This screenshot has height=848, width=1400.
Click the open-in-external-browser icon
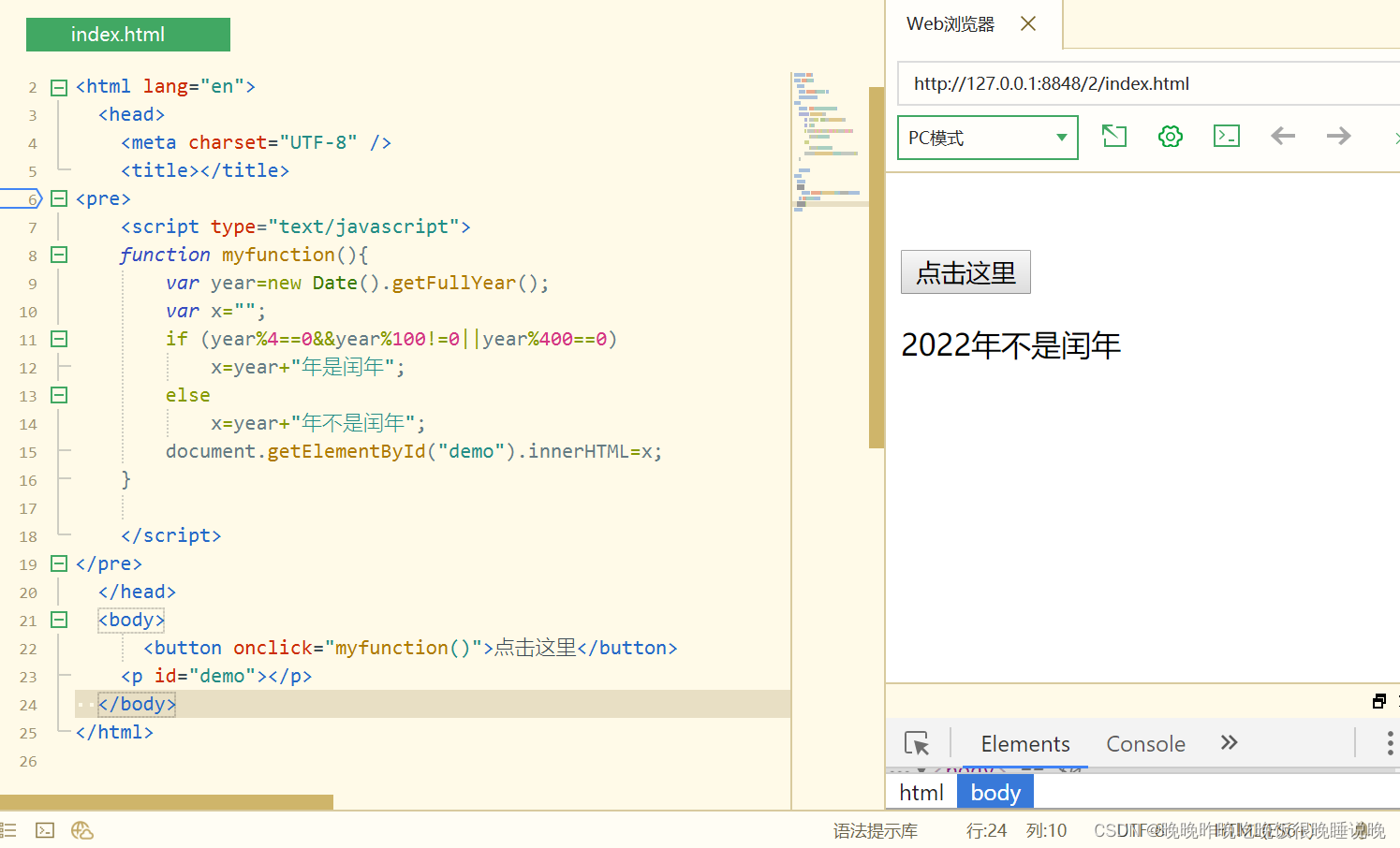[1114, 137]
